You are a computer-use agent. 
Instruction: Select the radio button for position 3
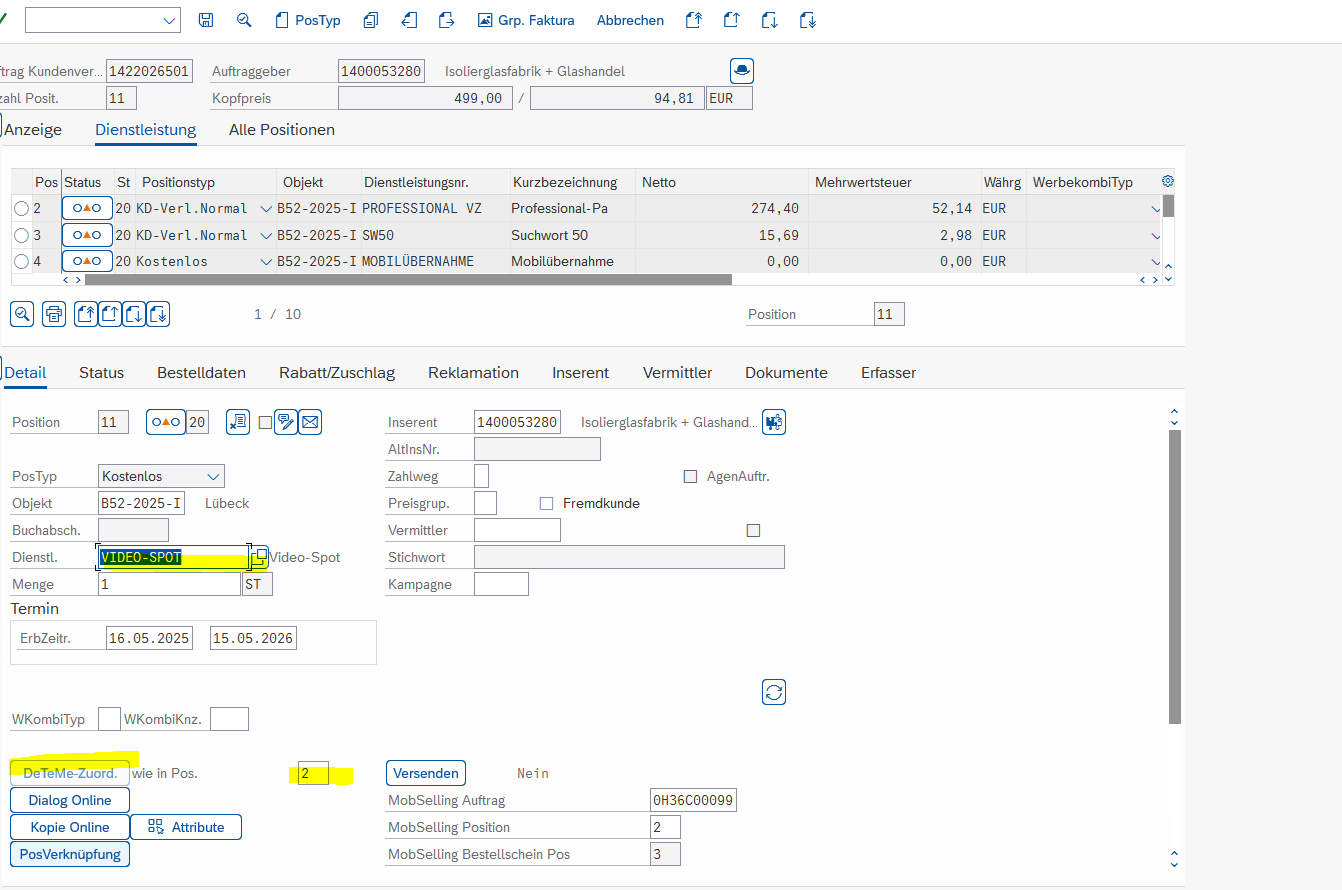(21, 235)
